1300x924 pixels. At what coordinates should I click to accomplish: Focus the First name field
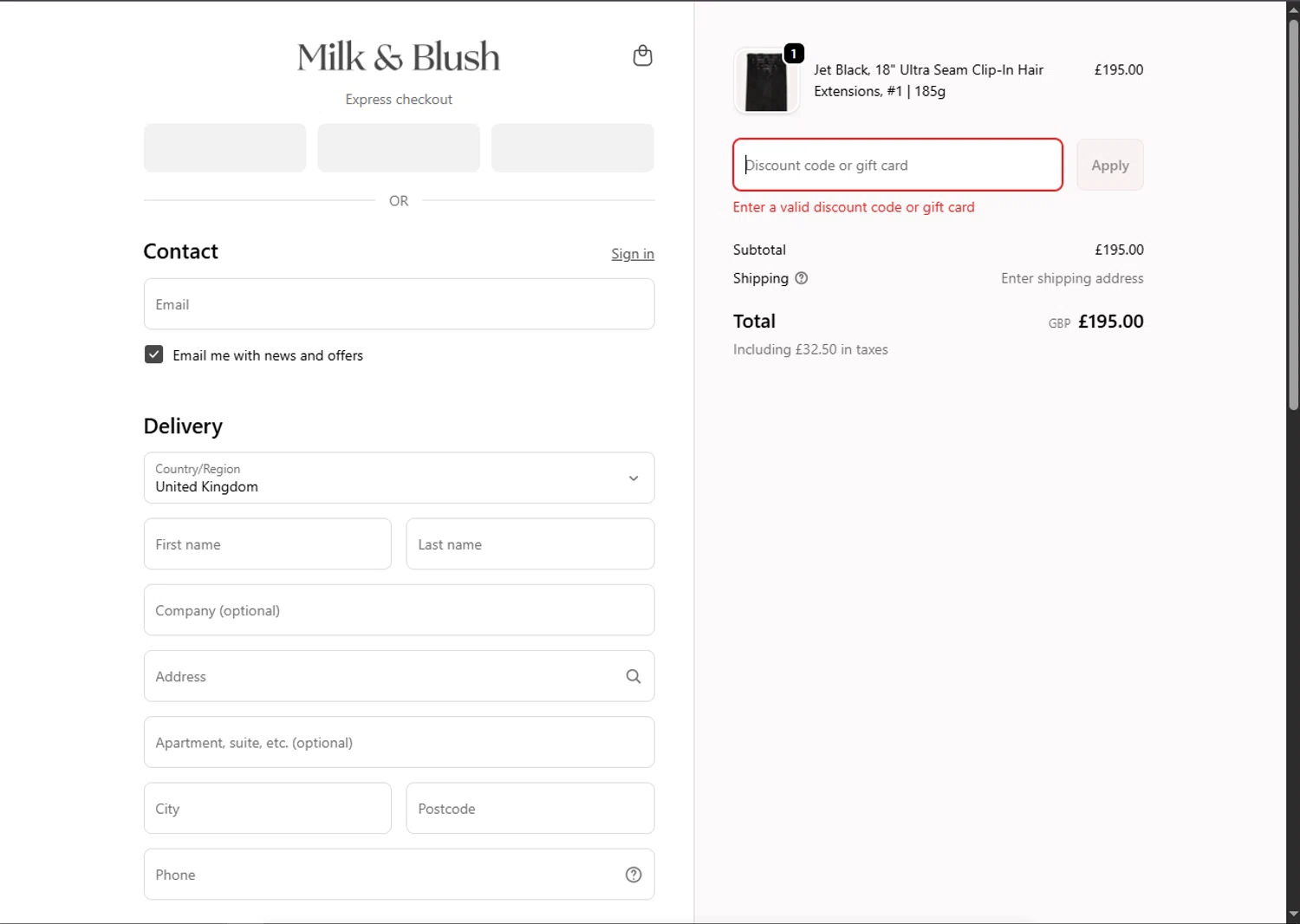(x=268, y=544)
